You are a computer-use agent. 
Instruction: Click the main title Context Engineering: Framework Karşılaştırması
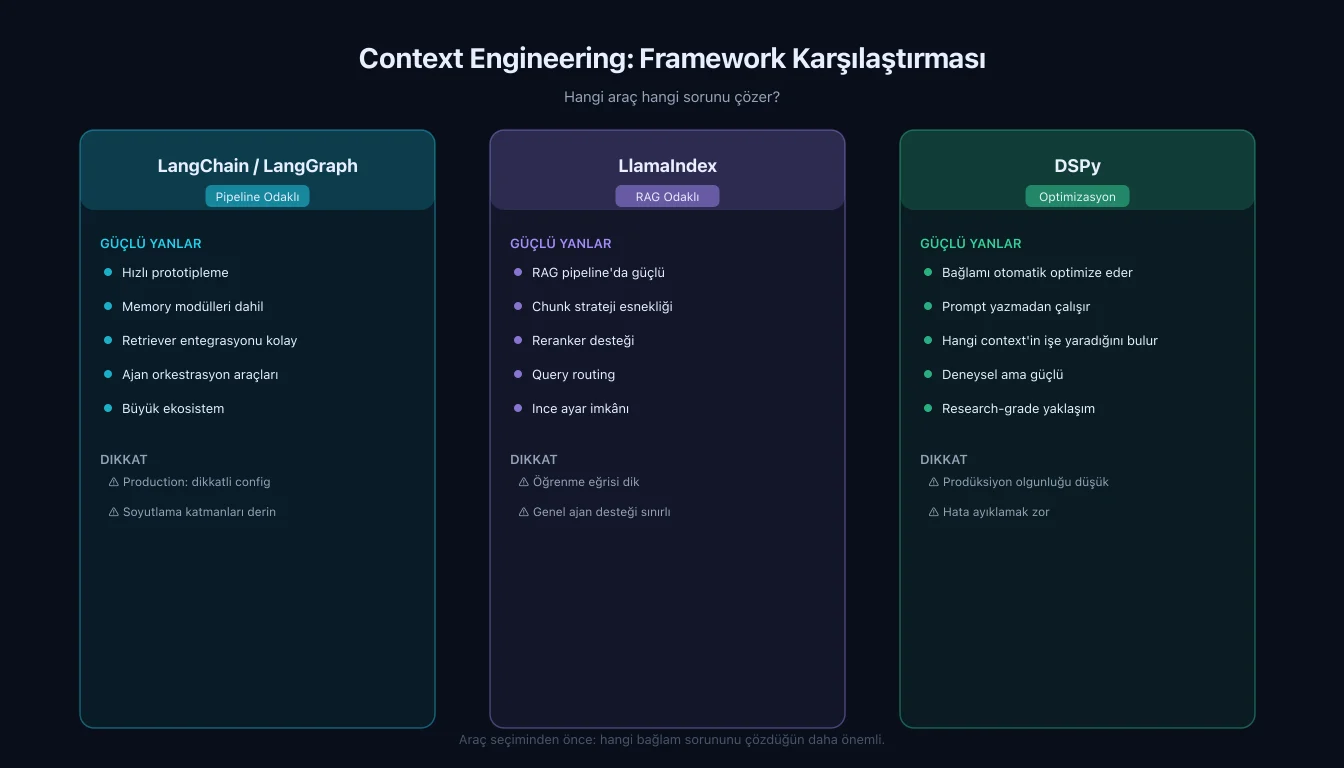[x=672, y=59]
